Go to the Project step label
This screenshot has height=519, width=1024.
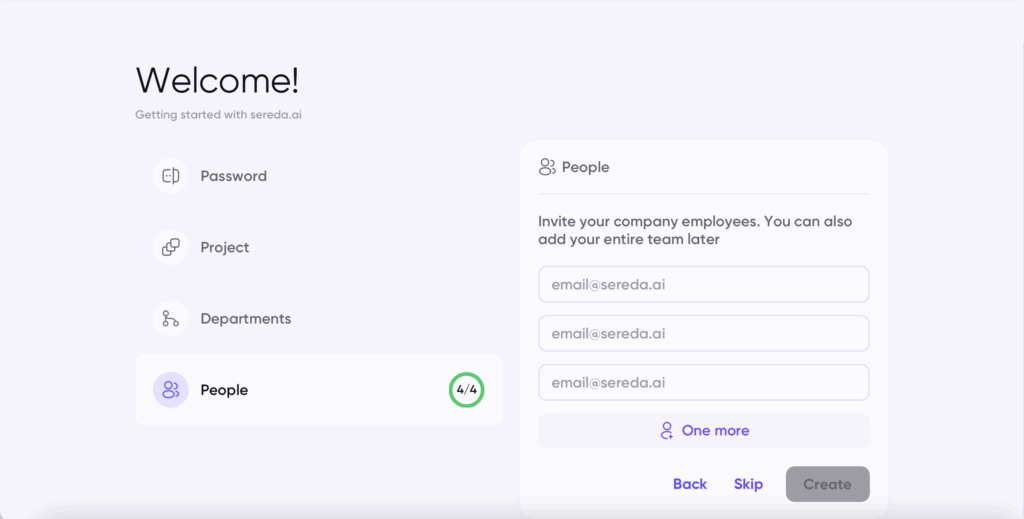(225, 247)
